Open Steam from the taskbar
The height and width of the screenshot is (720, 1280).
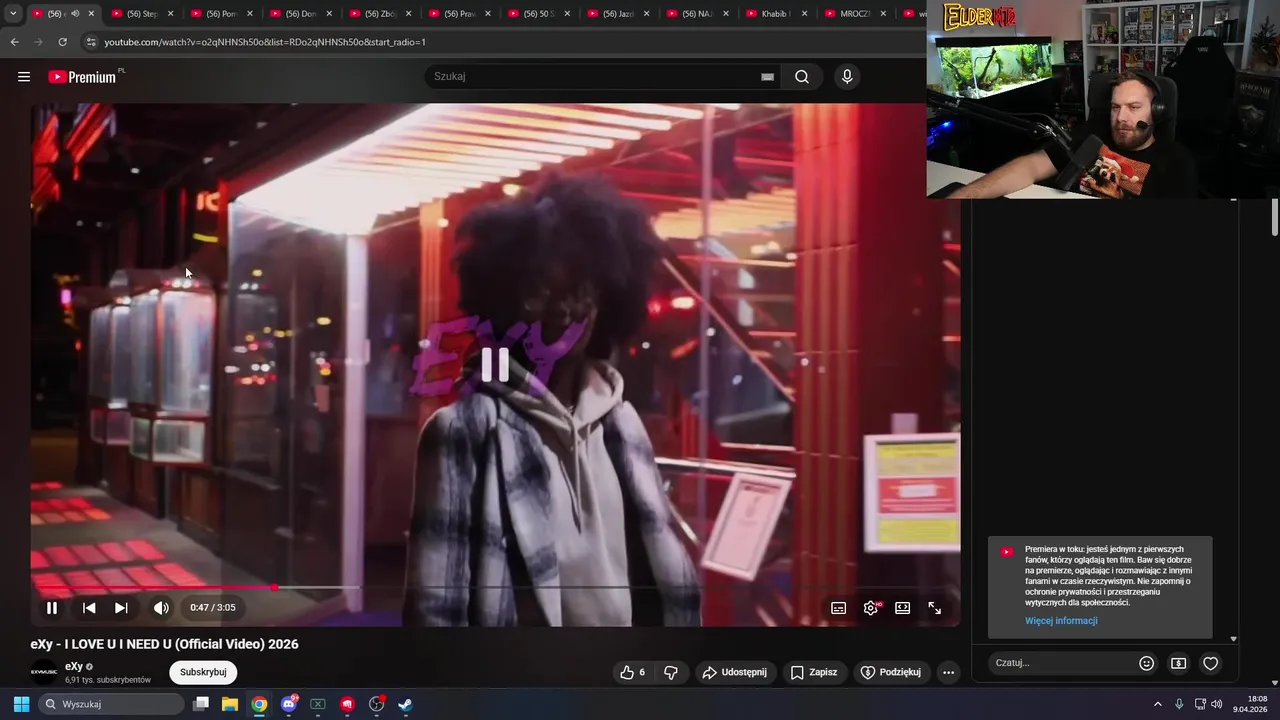[x=406, y=704]
